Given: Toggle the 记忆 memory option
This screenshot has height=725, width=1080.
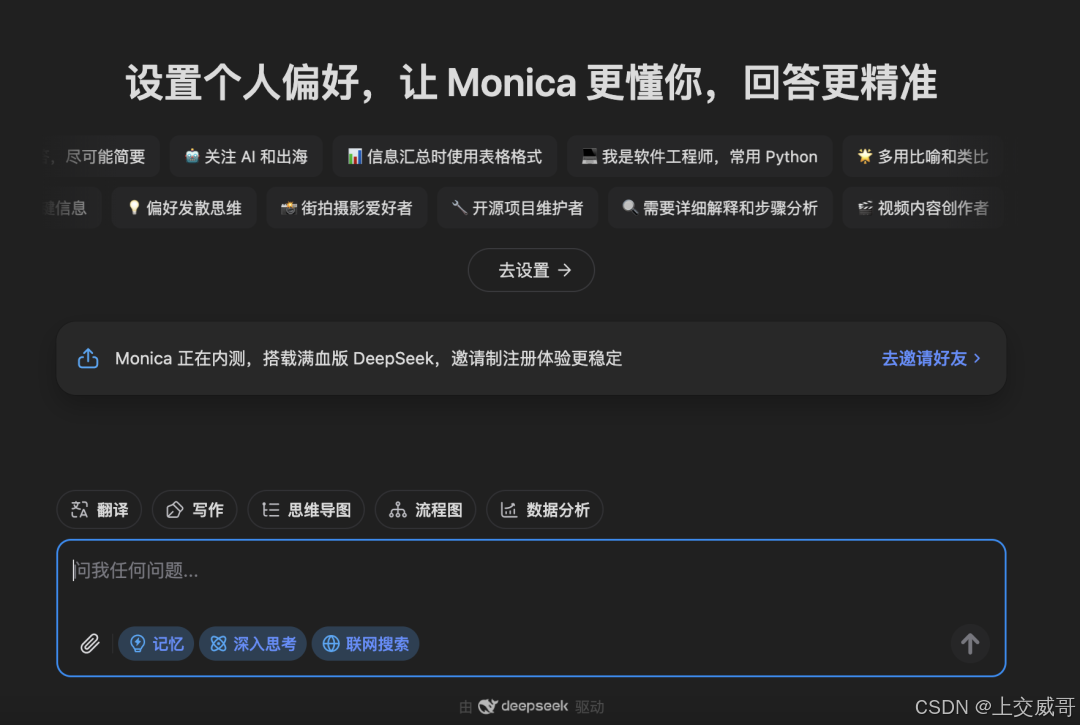Looking at the screenshot, I should click(156, 644).
